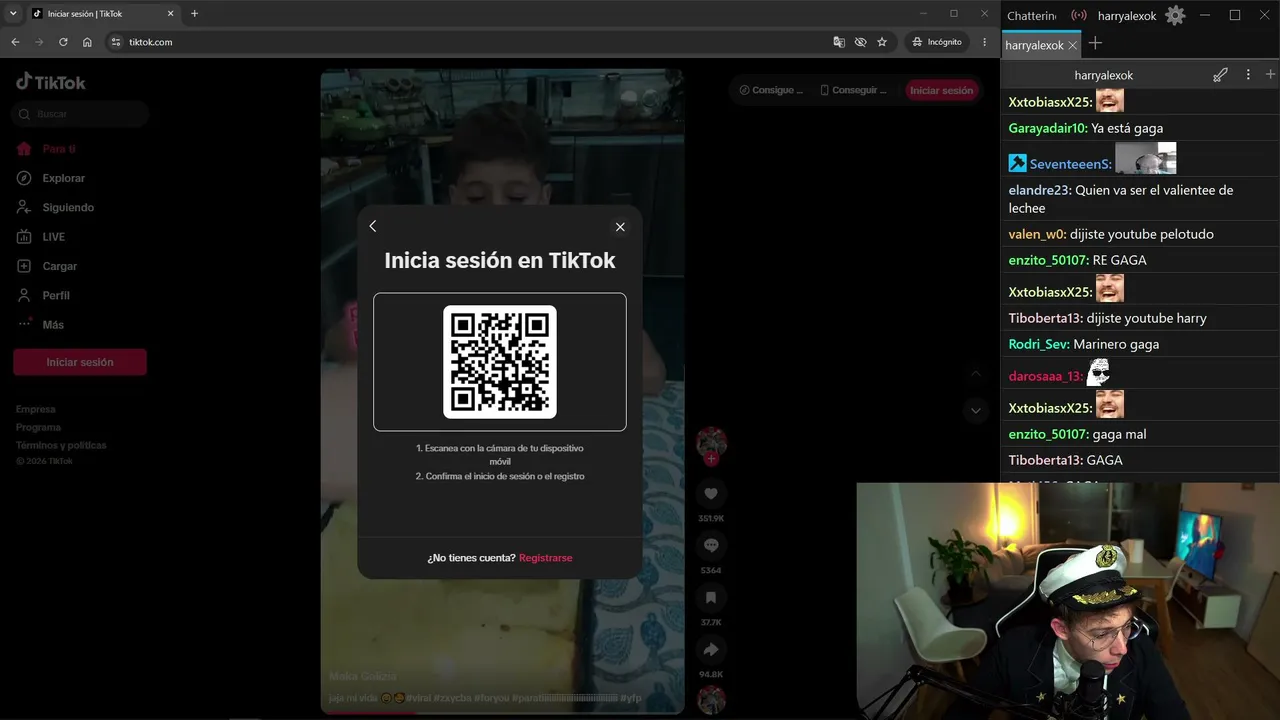The height and width of the screenshot is (720, 1280).
Task: Click the QR code image
Action: click(500, 362)
